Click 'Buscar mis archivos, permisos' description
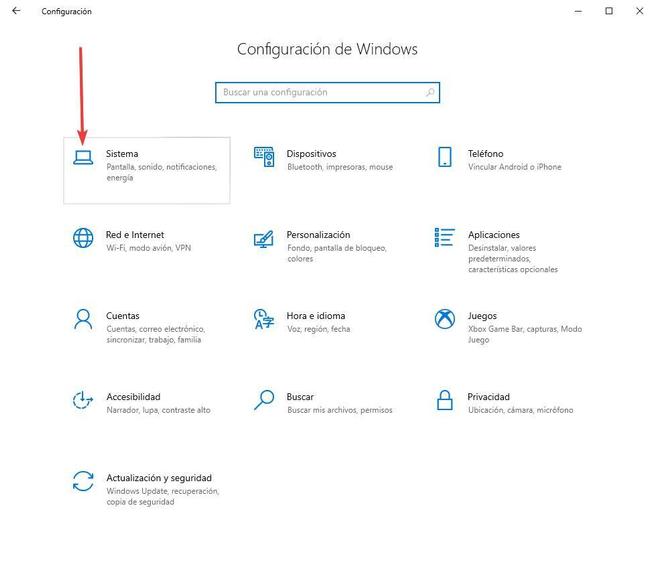 340,410
